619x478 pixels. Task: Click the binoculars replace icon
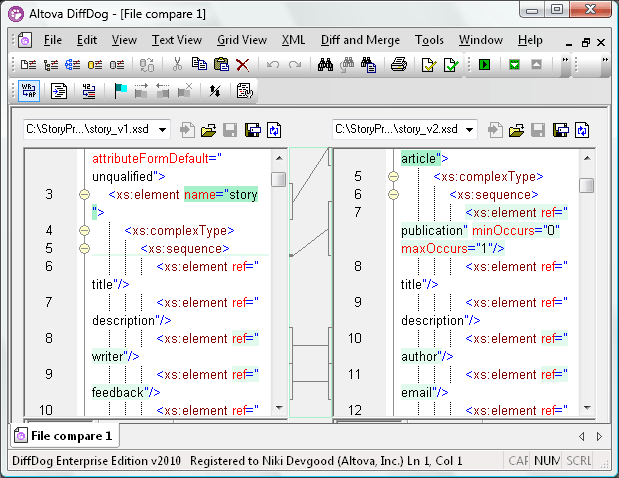coord(347,64)
